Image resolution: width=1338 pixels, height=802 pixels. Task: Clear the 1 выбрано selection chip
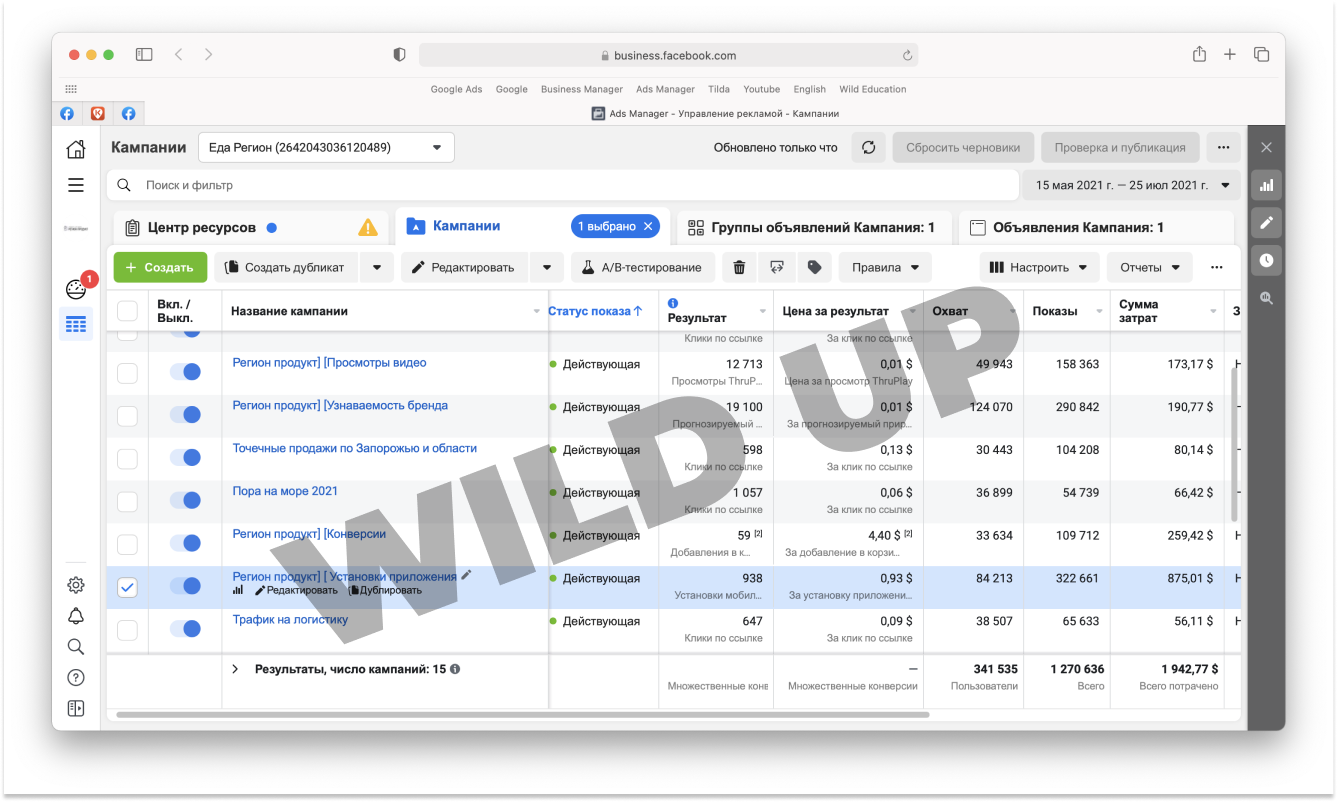pos(648,226)
